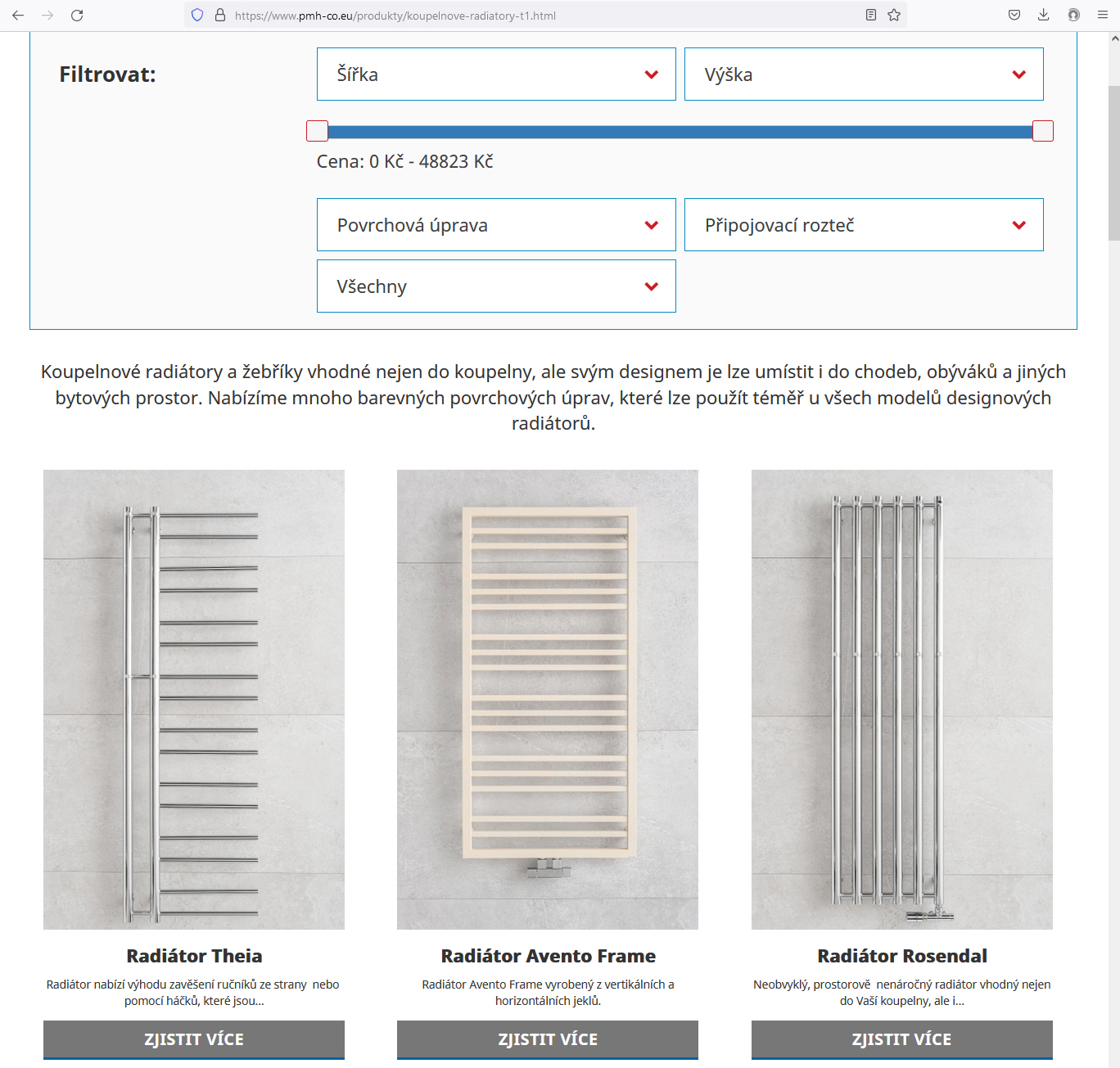Bookmark this page with the star icon
The height and width of the screenshot is (1068, 1120).
coord(894,16)
